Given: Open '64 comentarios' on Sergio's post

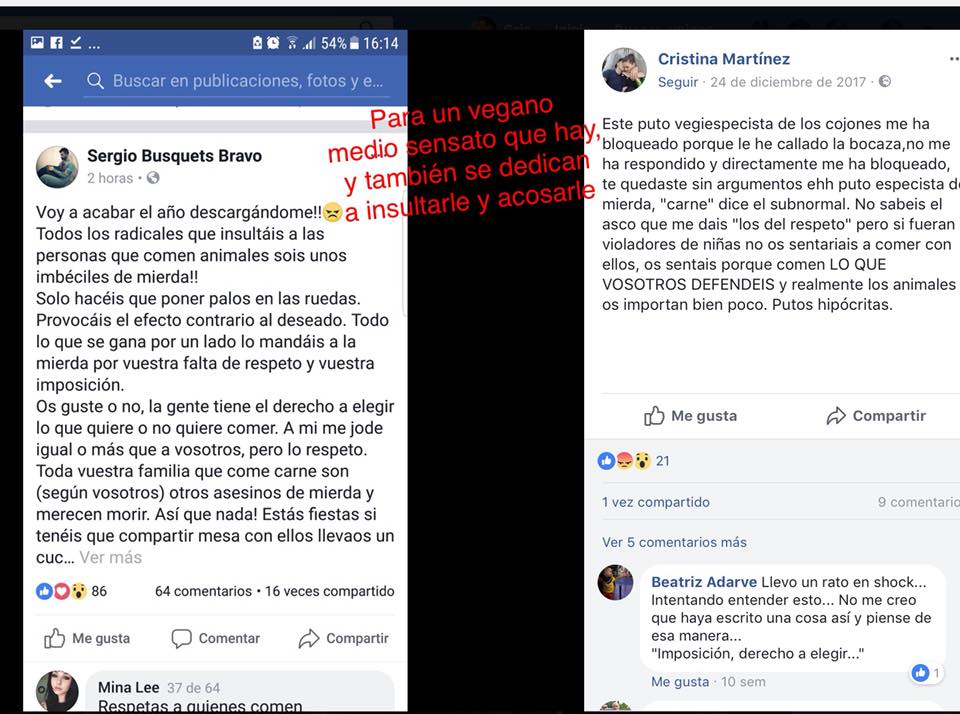Looking at the screenshot, I should pos(203,591).
